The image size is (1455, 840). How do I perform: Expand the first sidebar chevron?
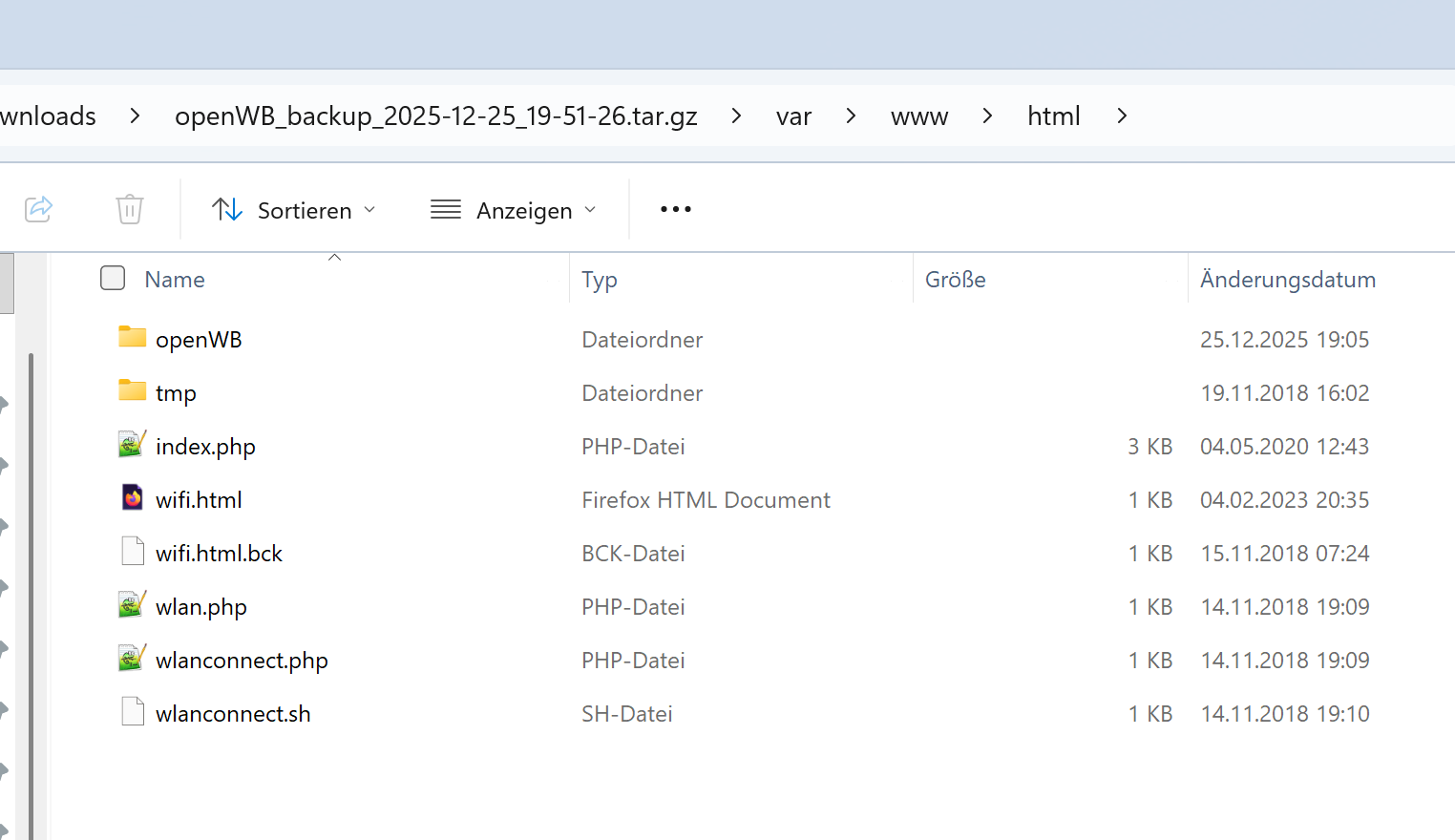[x=4, y=404]
